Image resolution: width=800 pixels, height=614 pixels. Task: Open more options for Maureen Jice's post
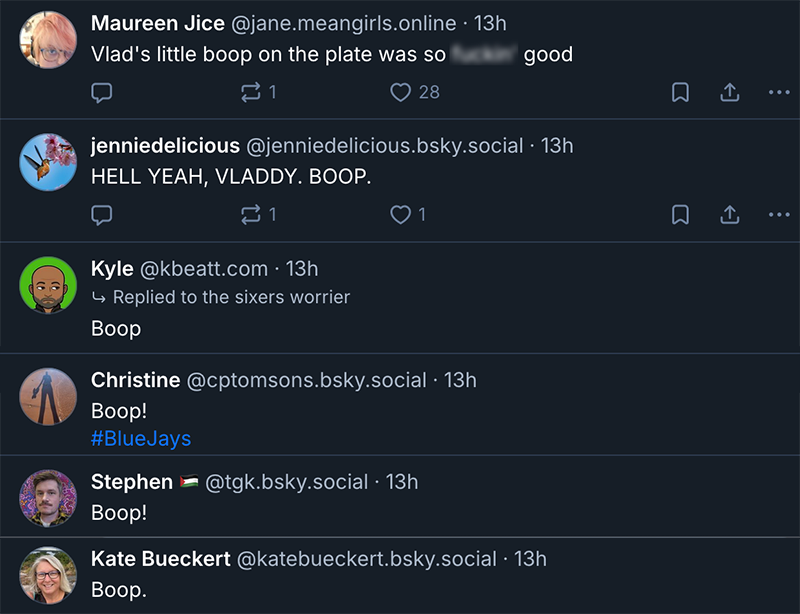coord(779,93)
